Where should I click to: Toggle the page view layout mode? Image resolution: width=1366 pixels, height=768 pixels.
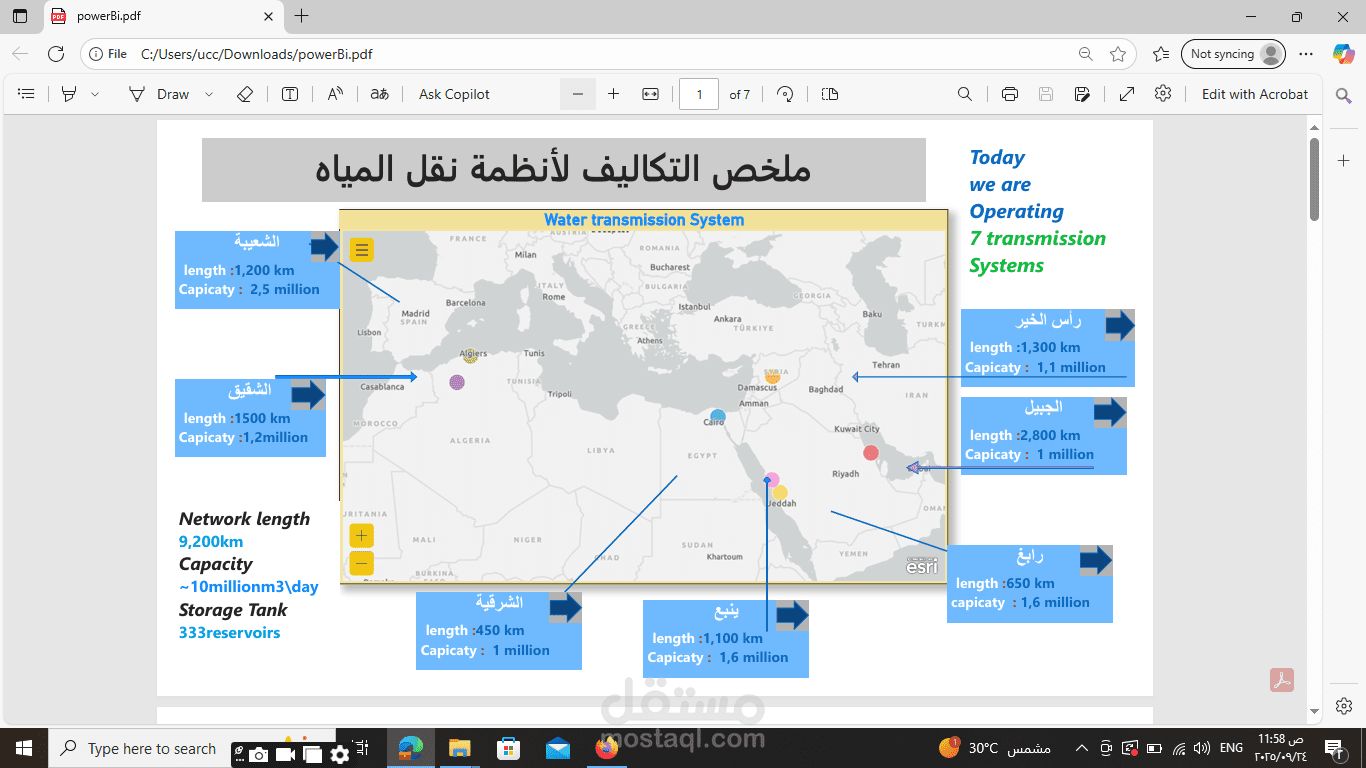829,94
